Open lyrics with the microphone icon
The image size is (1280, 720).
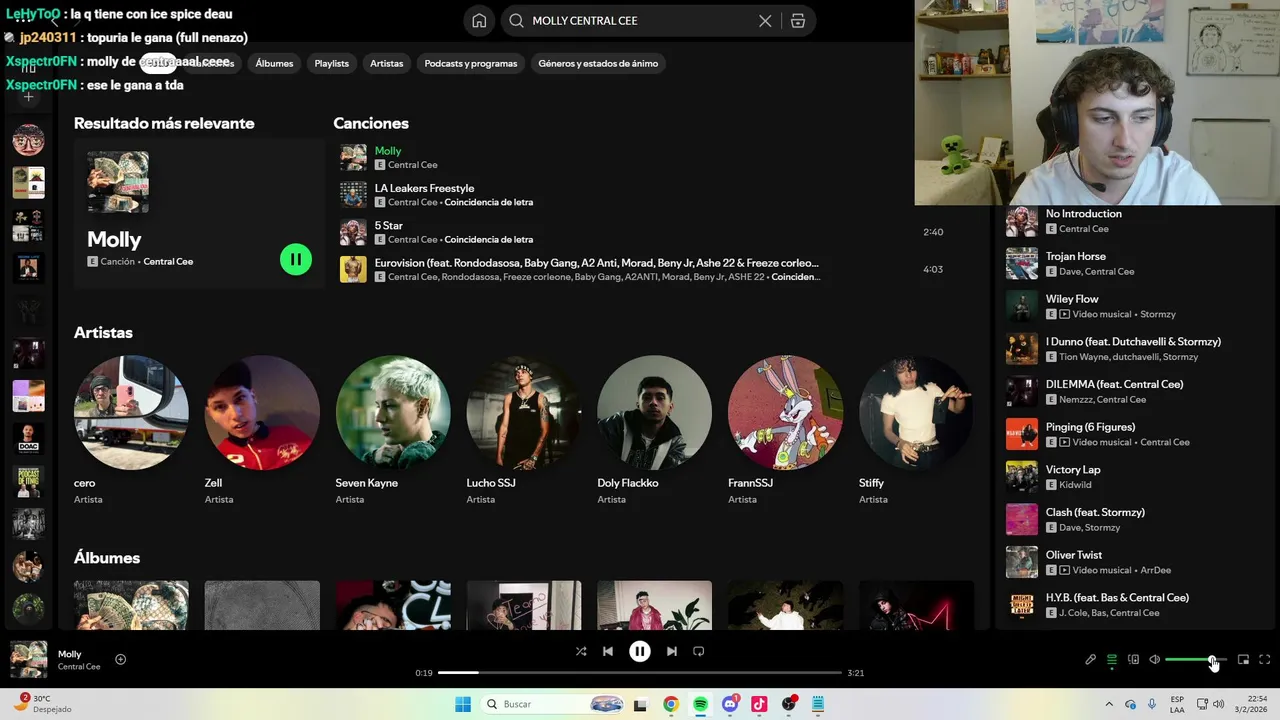tap(1091, 660)
